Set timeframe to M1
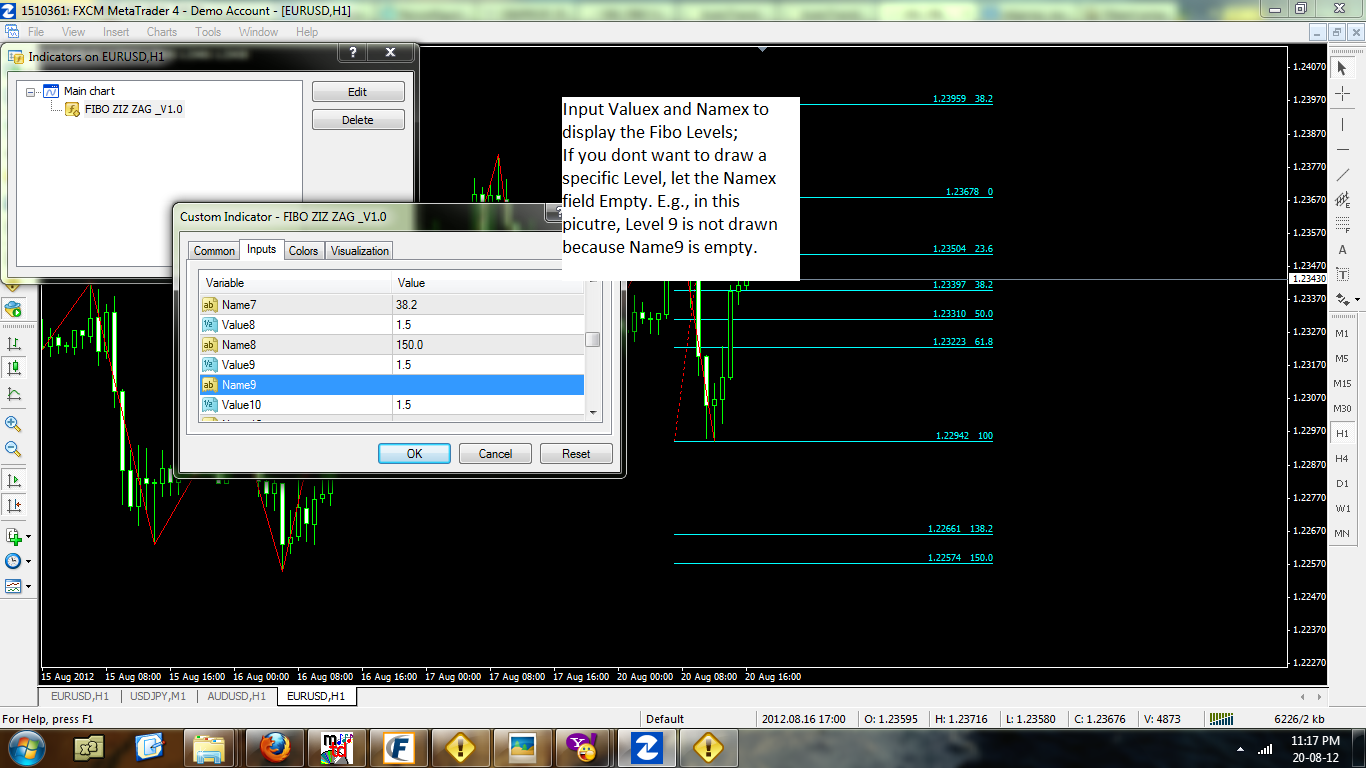The image size is (1366, 768). pos(1342,333)
